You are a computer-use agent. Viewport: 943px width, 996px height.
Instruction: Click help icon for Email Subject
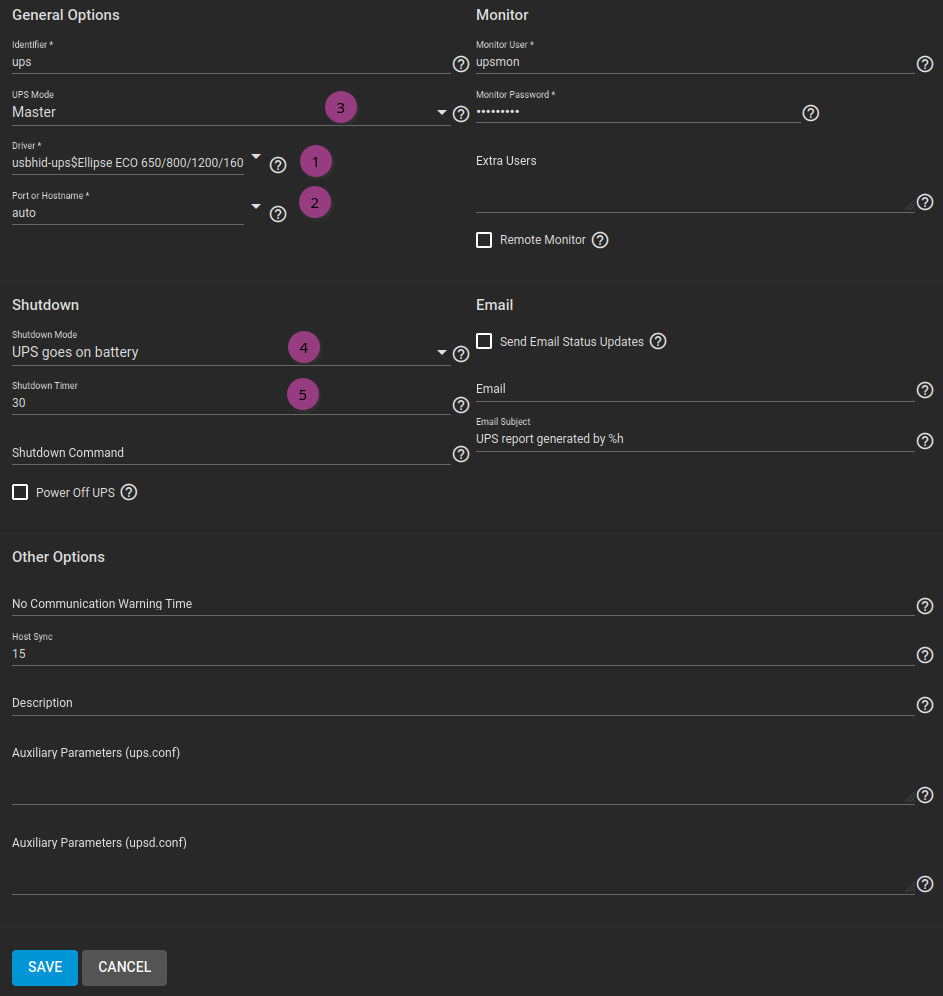(925, 441)
